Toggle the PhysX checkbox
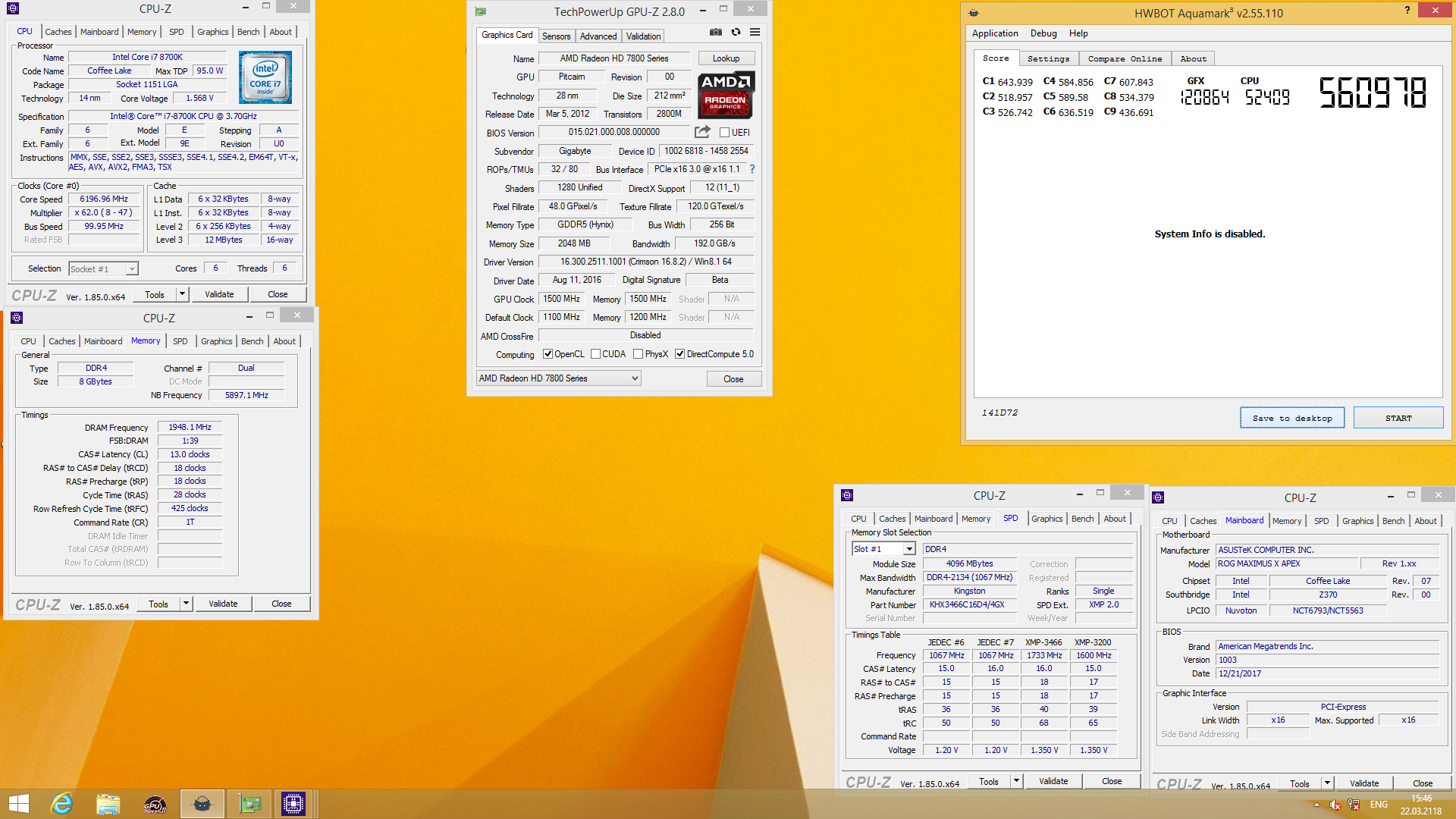Image resolution: width=1456 pixels, height=819 pixels. (638, 354)
